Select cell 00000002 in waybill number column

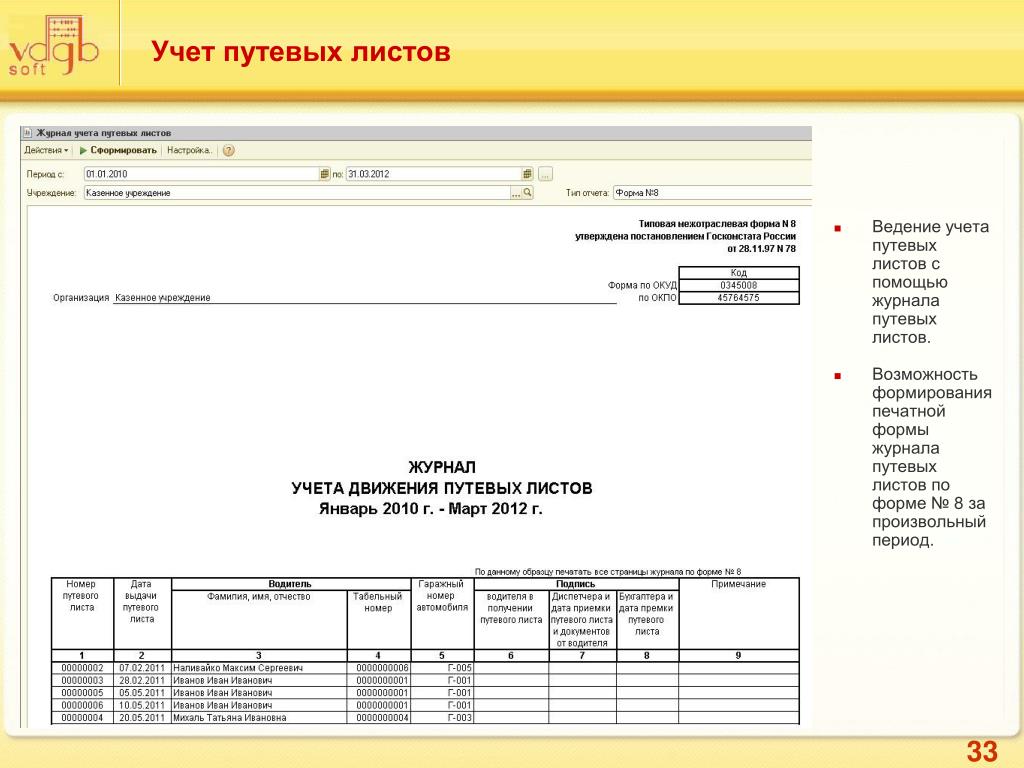pyautogui.click(x=82, y=668)
